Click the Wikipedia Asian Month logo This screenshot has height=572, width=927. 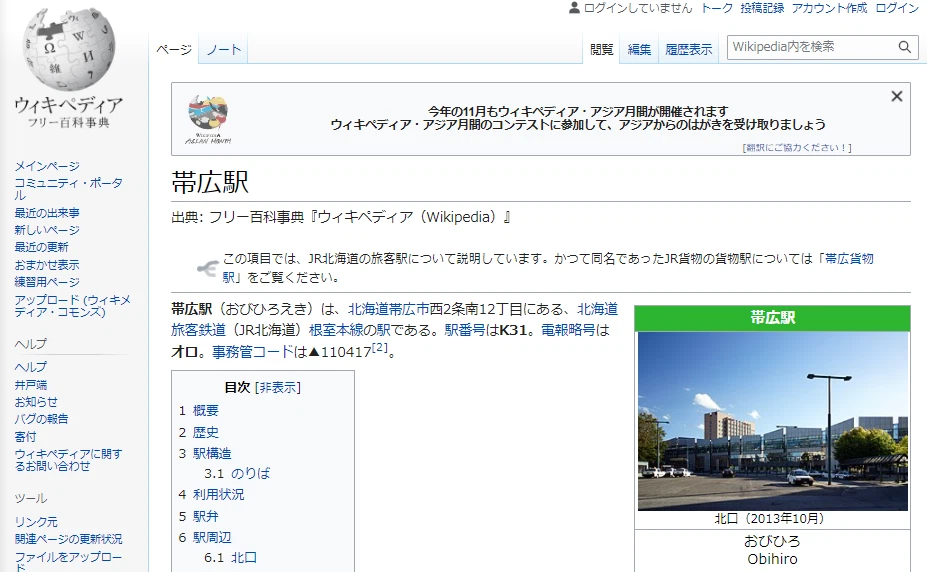(208, 120)
